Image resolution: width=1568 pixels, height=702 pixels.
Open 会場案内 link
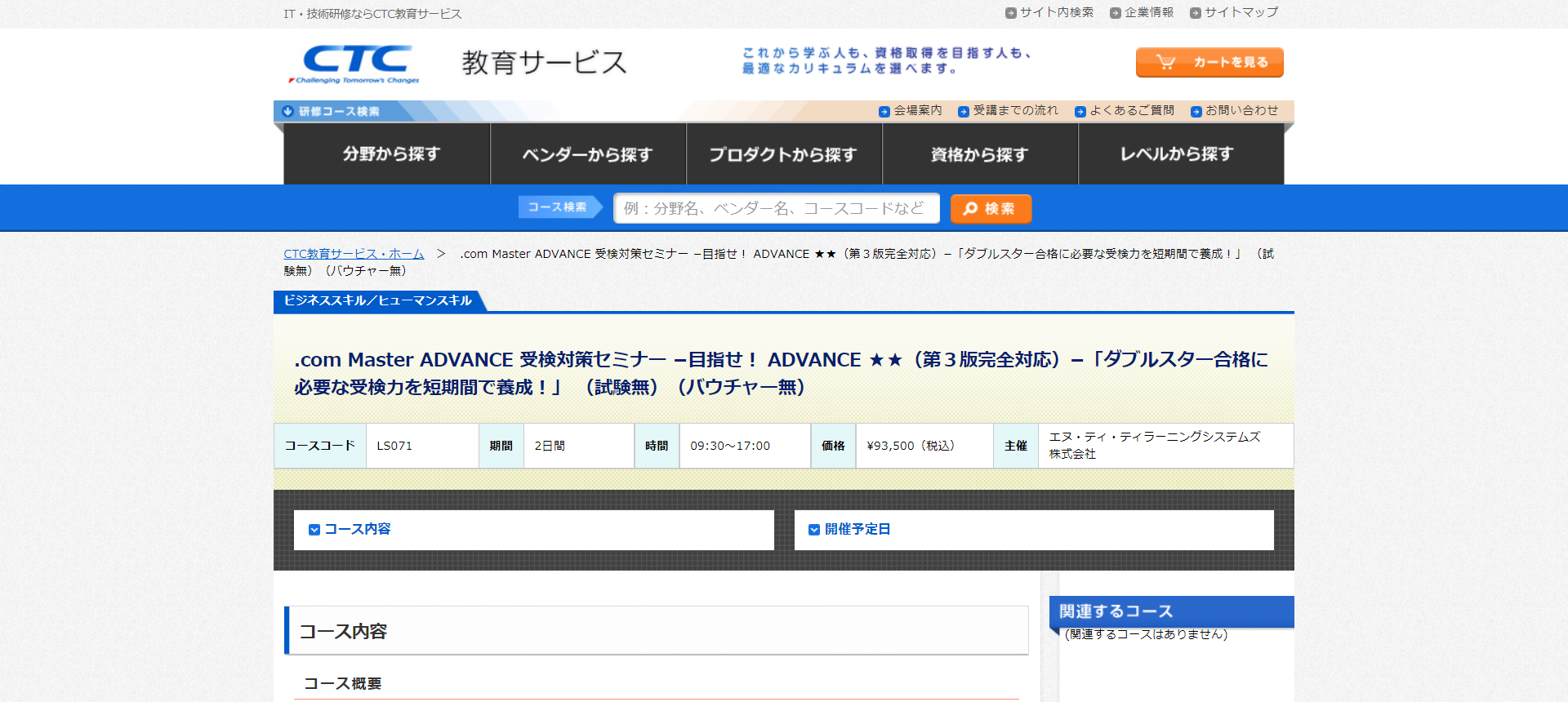(x=918, y=110)
